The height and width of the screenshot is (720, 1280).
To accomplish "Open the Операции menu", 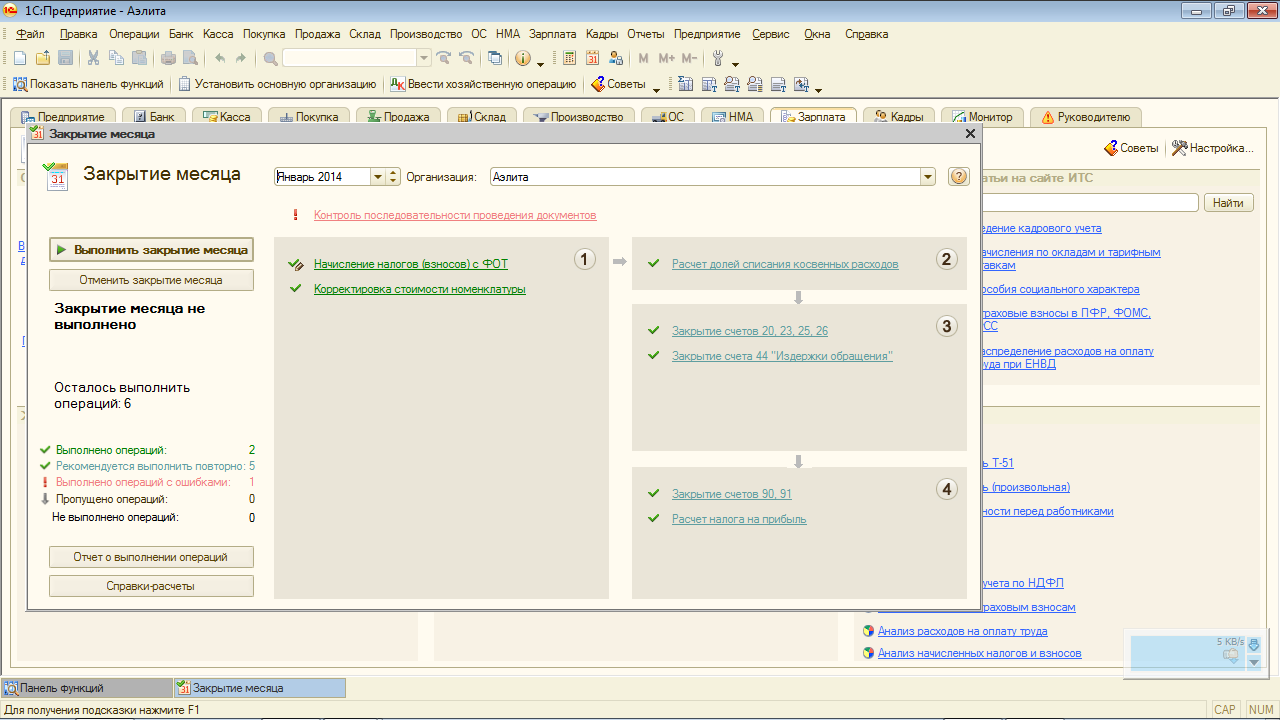I will click(134, 34).
